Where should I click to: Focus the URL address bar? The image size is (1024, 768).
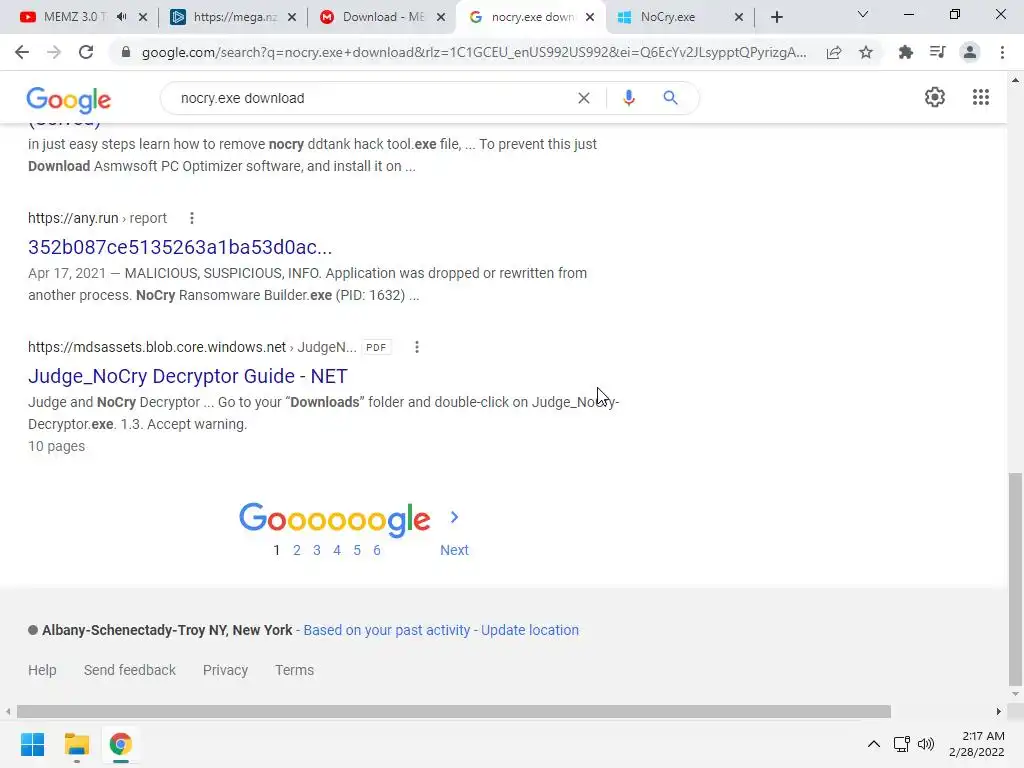pyautogui.click(x=473, y=52)
